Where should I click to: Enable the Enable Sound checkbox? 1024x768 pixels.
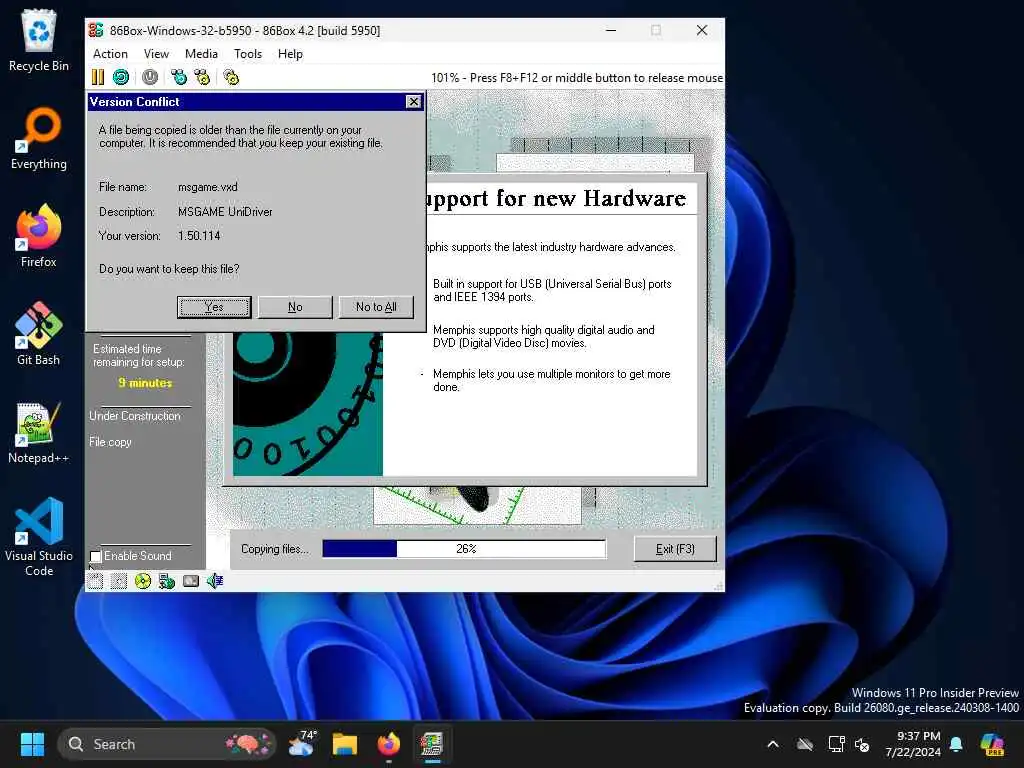[96, 556]
